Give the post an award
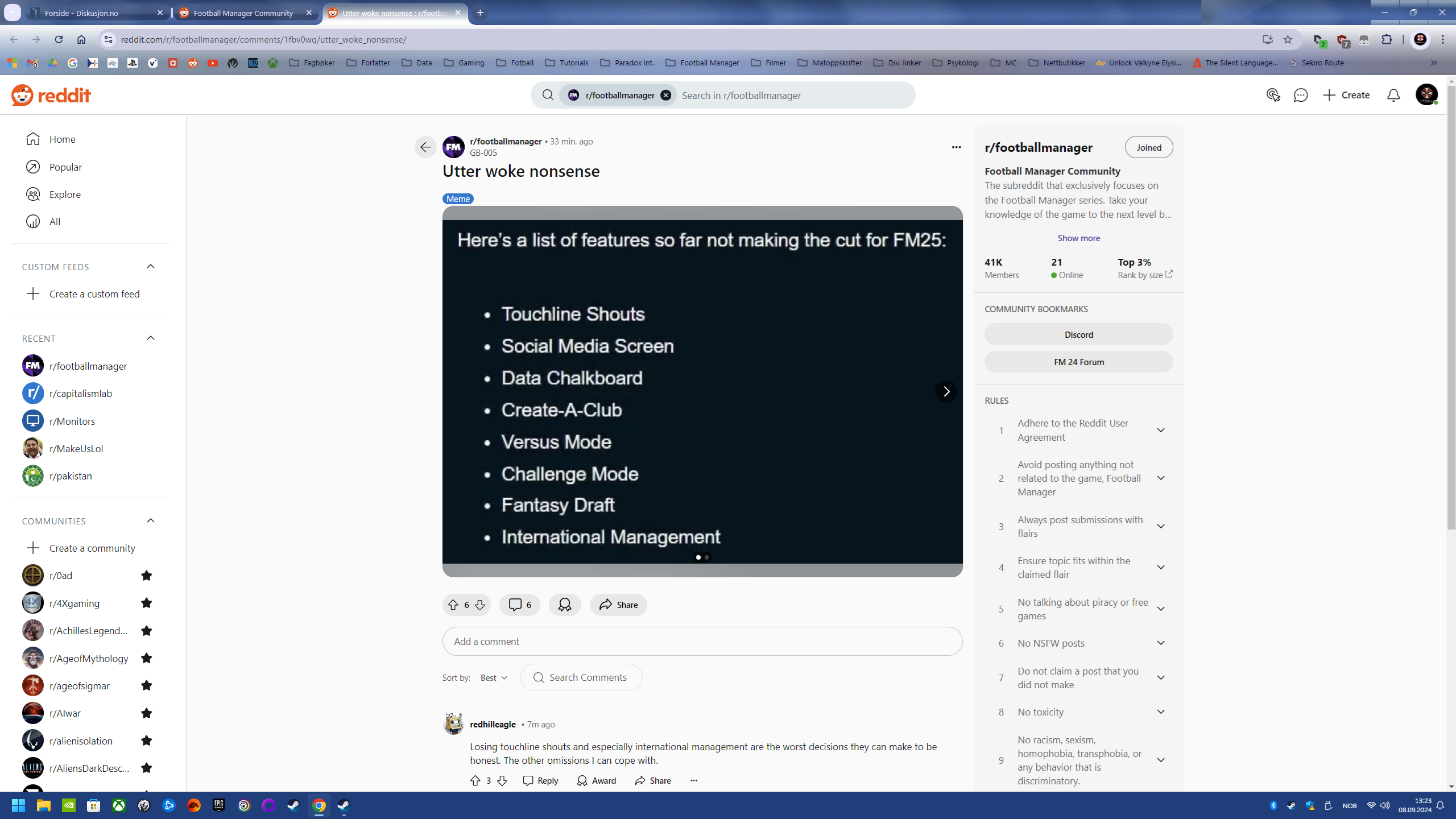Screen dimensions: 1456x819 564,605
